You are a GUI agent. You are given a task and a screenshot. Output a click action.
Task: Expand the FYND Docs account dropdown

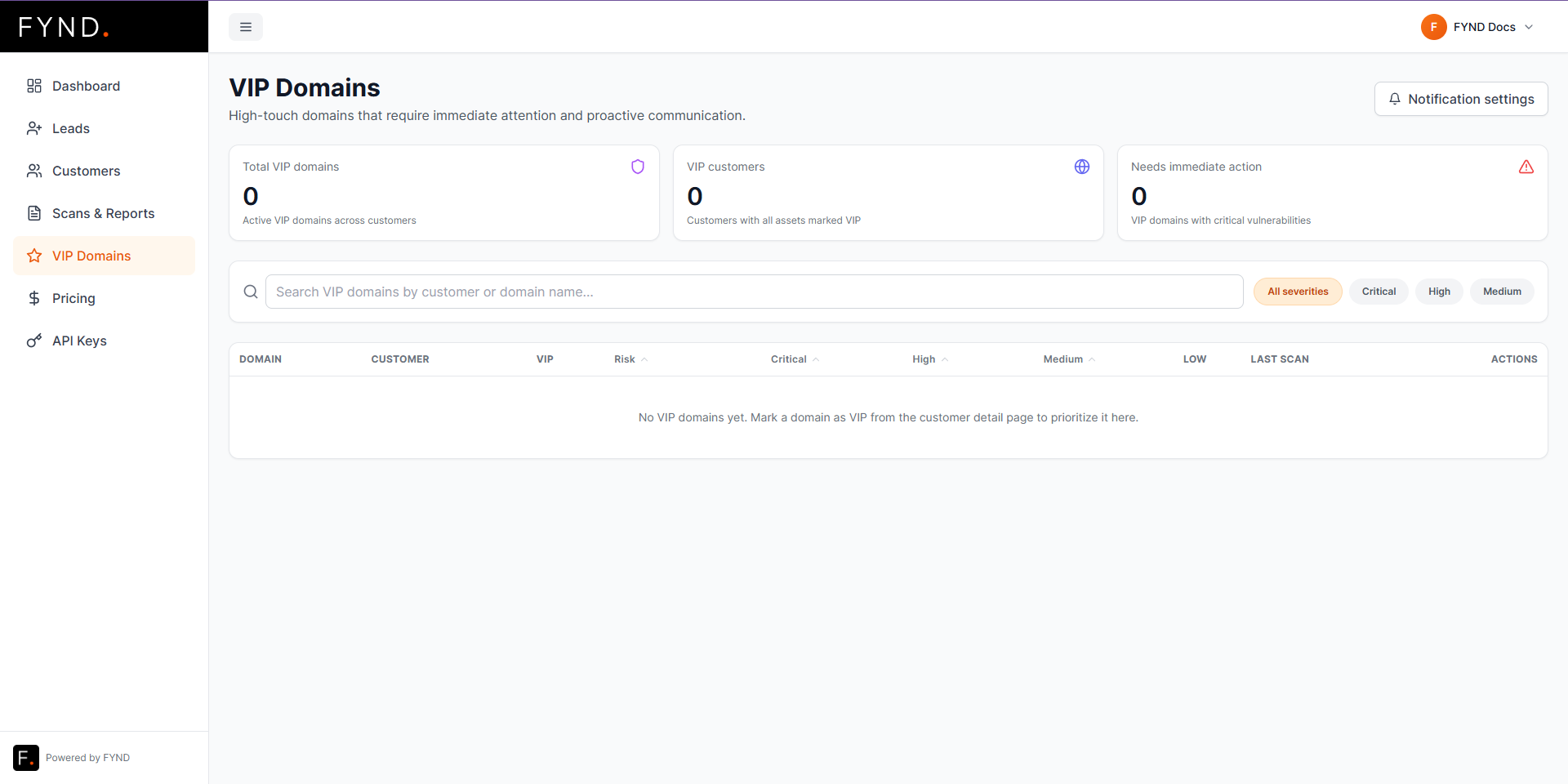[x=1529, y=27]
